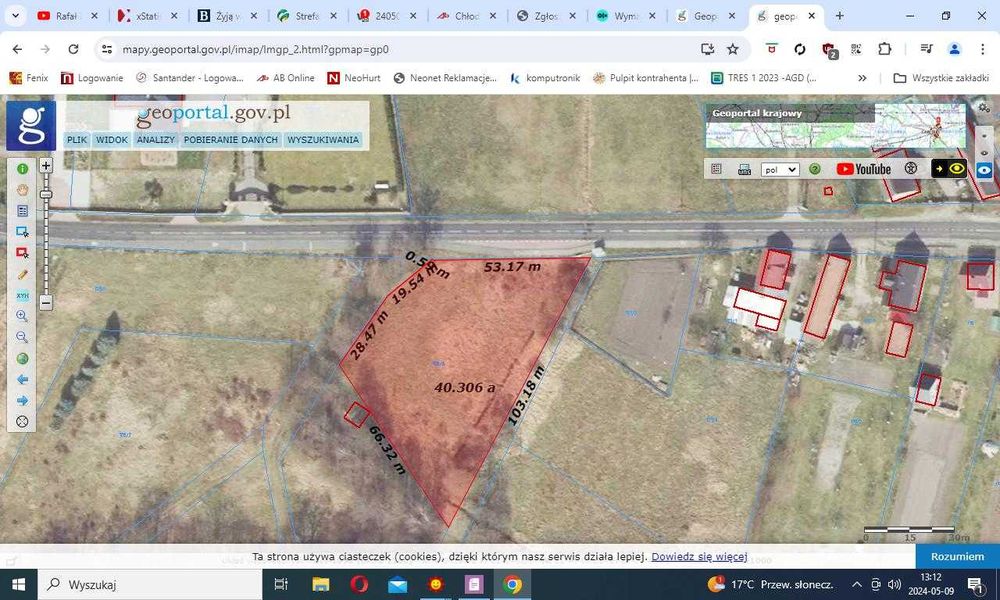Viewport: 1000px width, 600px height.
Task: View site information icon in address bar
Action: 107,49
